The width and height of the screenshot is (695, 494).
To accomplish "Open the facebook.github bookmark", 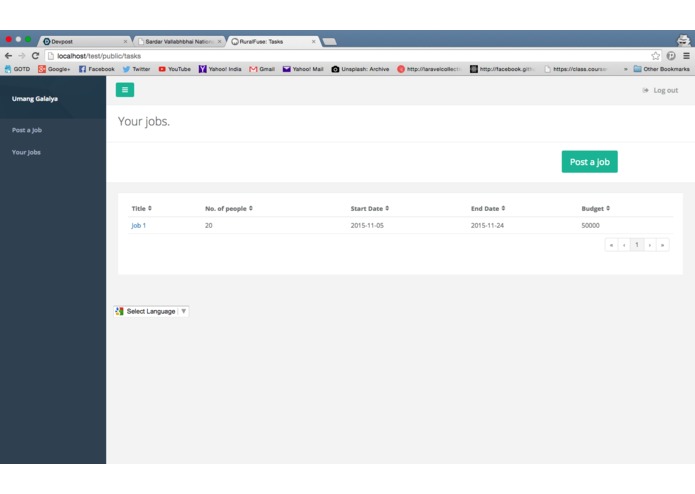I will tap(502, 69).
